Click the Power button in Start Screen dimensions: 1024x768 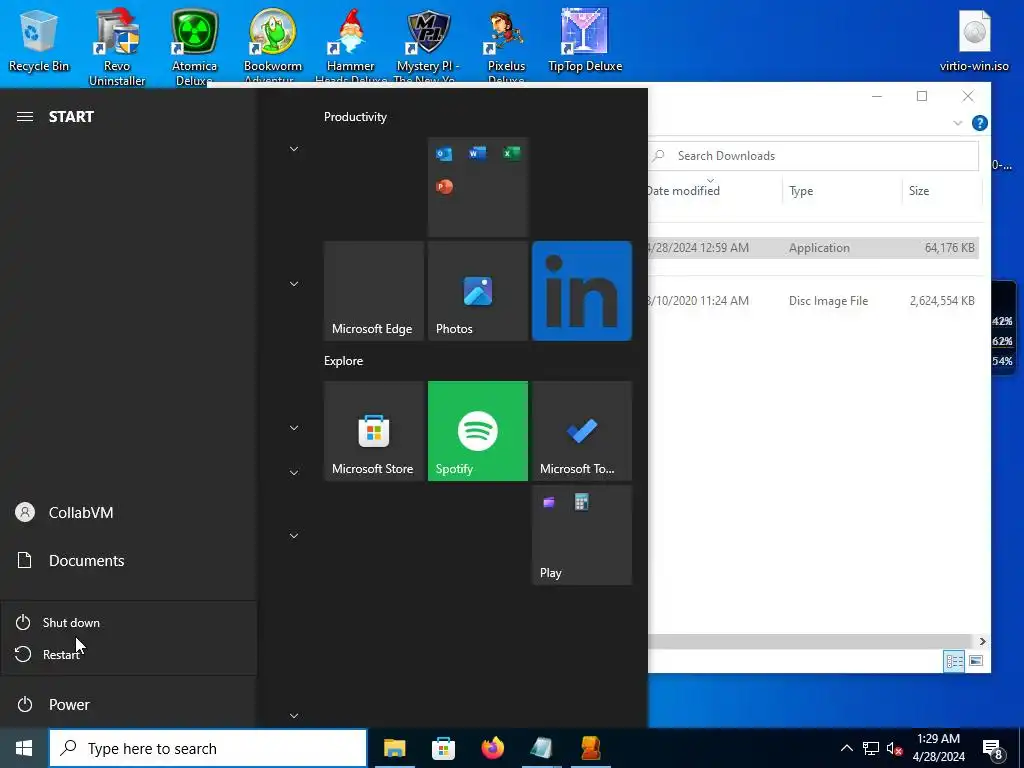(129, 704)
